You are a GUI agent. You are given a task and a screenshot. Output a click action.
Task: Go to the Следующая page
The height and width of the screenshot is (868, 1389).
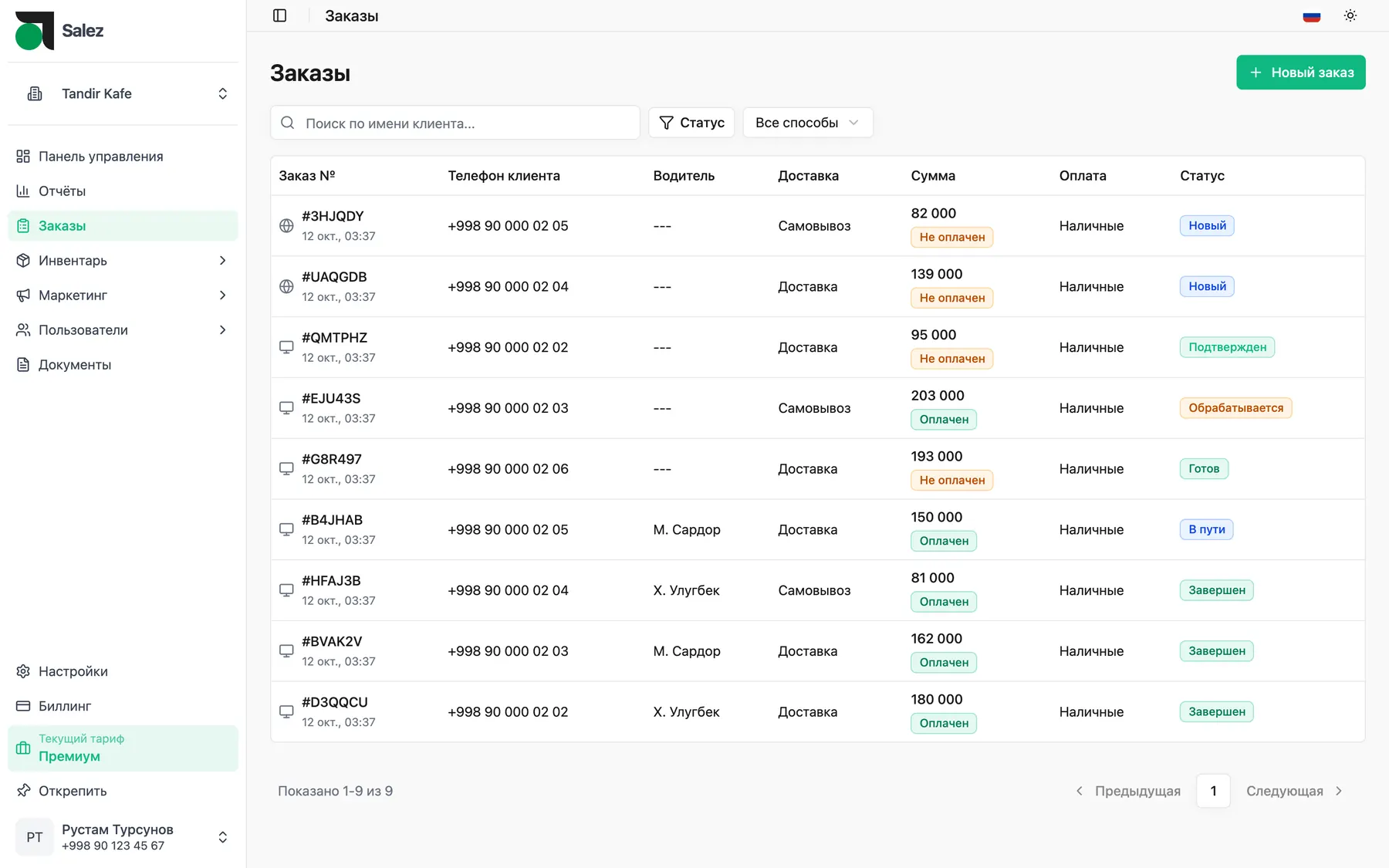point(1295,791)
